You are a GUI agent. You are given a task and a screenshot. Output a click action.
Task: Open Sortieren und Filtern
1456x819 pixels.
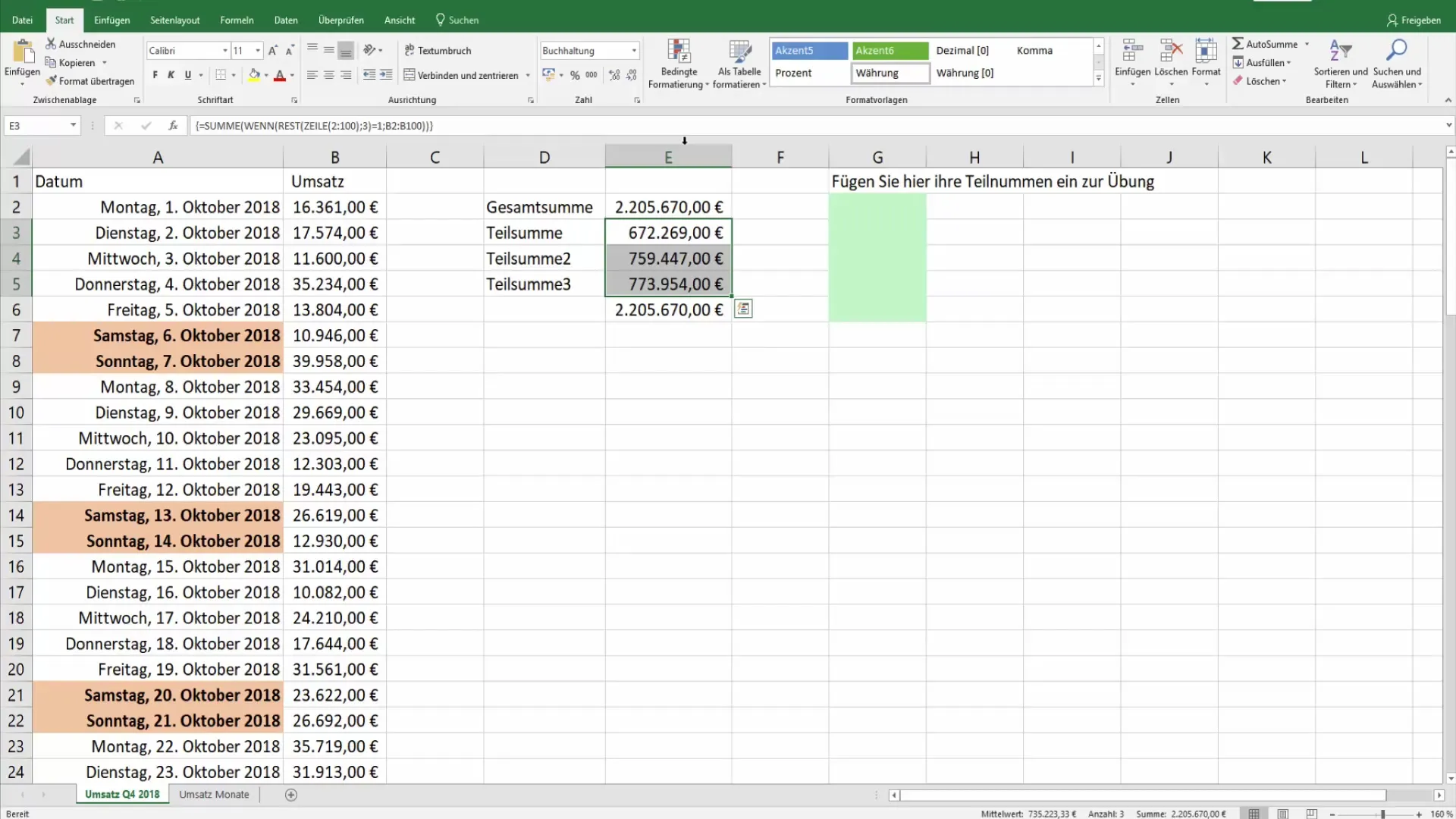point(1341,64)
